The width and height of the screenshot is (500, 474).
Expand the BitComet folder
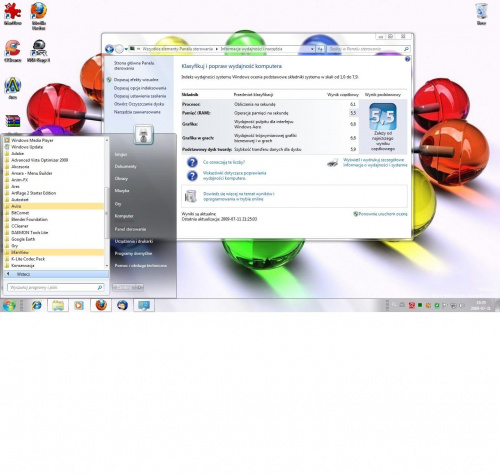coord(54,213)
